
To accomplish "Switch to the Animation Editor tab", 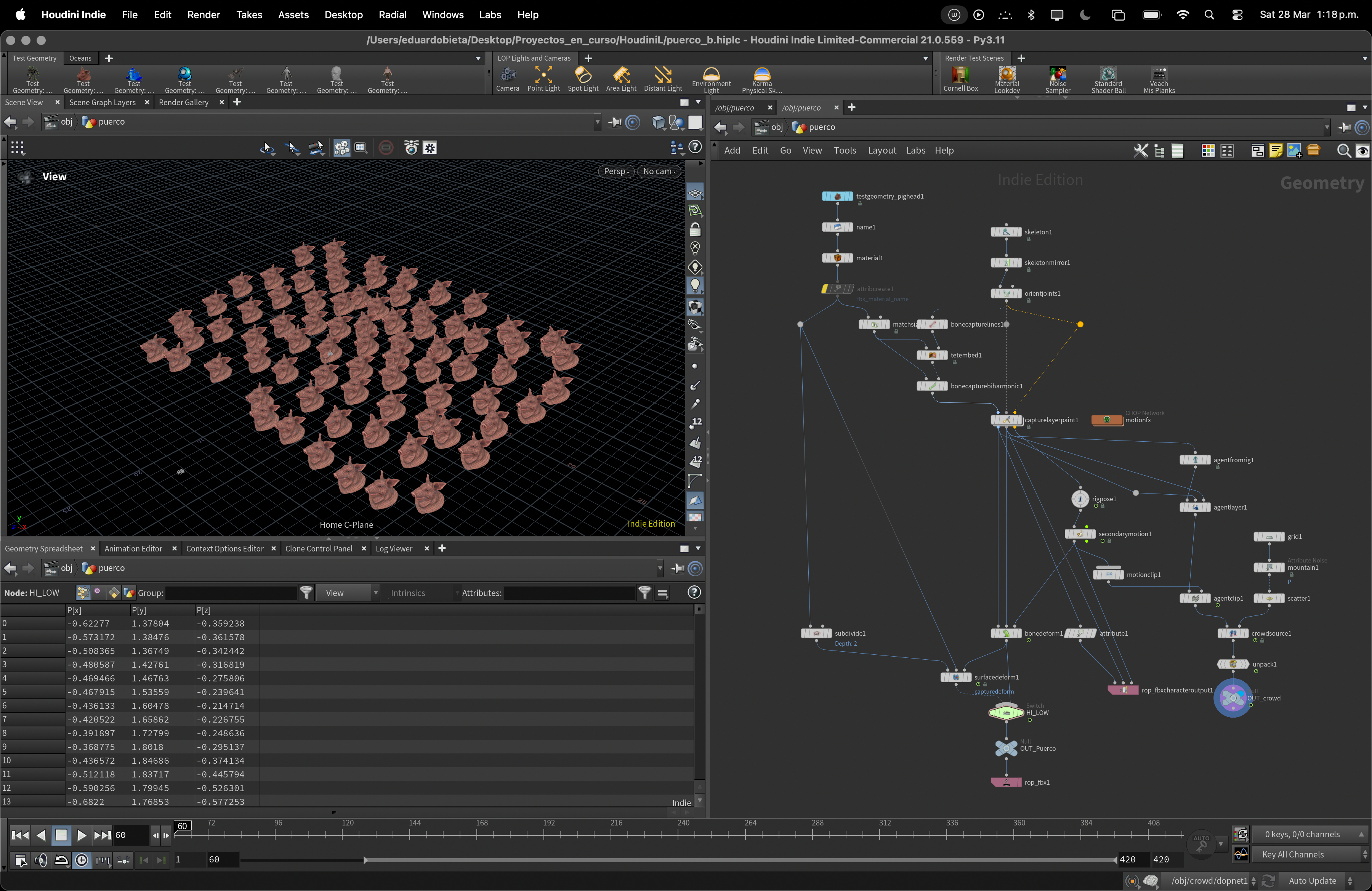I will coord(133,549).
